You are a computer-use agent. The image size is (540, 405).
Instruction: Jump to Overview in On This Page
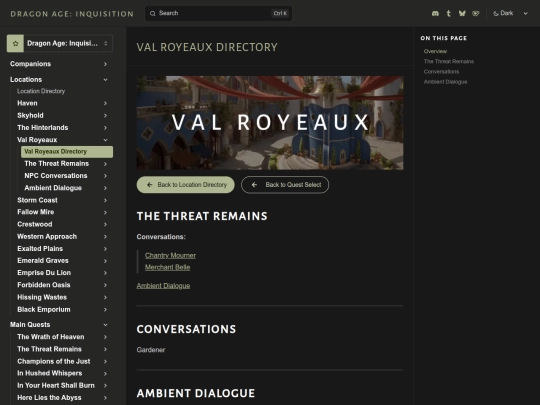pyautogui.click(x=435, y=51)
